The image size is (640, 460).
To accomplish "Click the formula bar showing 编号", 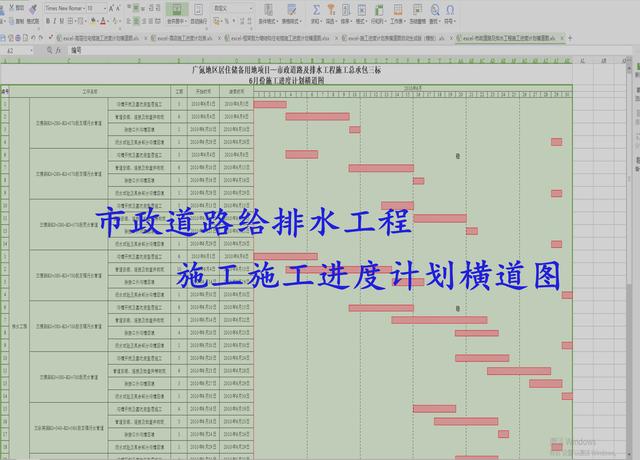I will click(351, 50).
